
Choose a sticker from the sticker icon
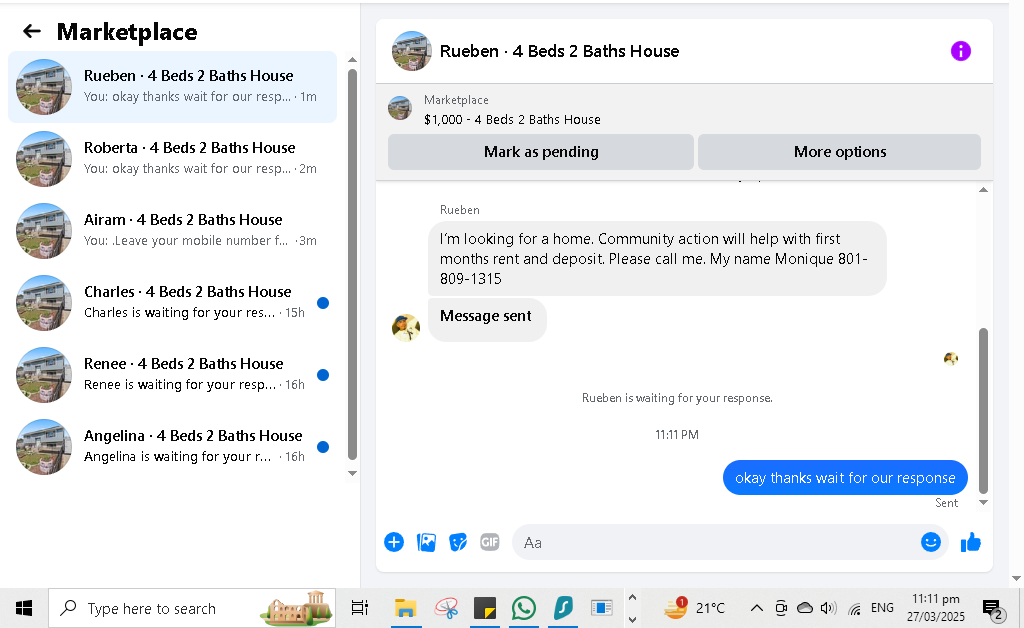[x=458, y=542]
